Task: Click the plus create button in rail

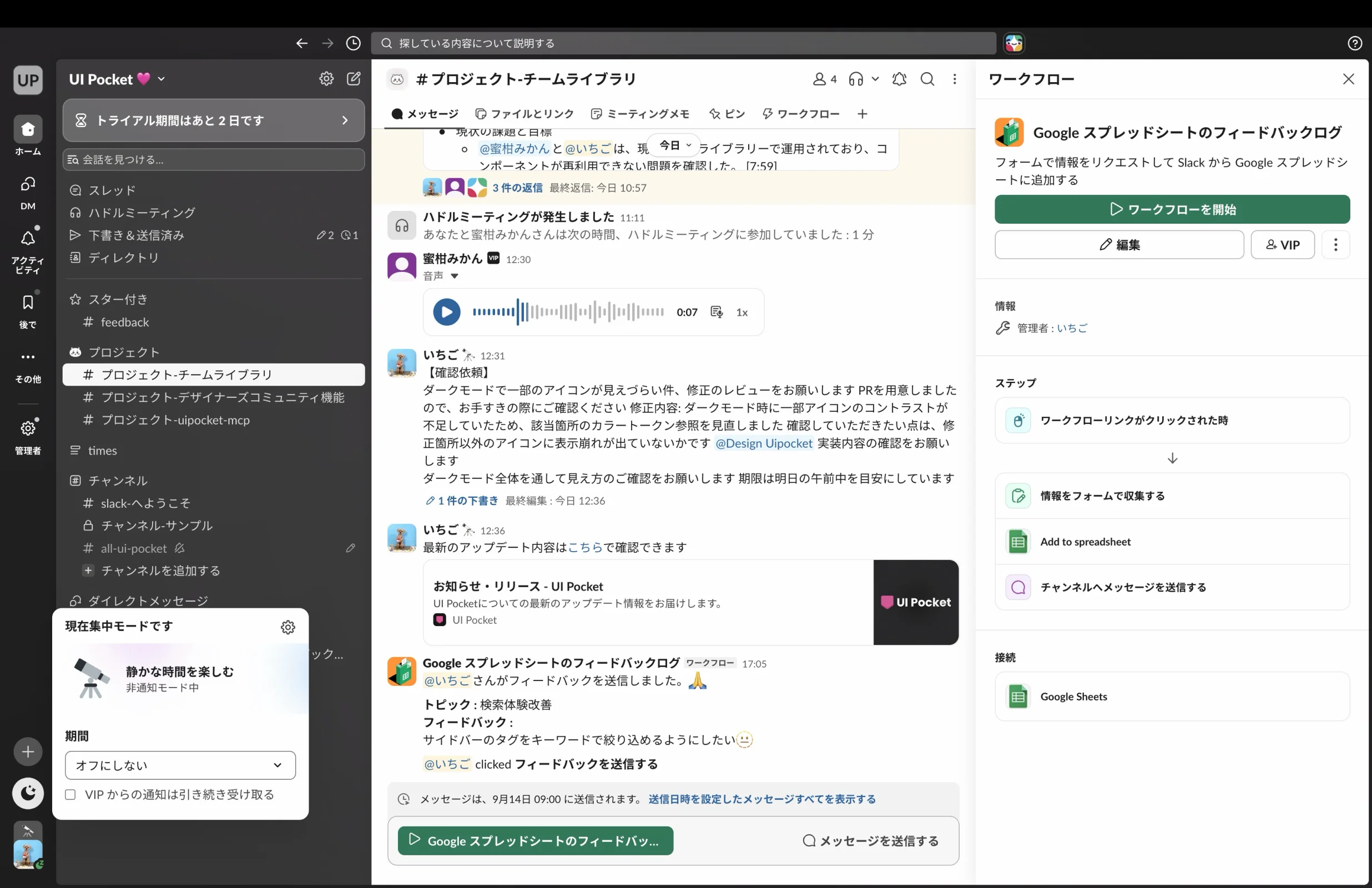Action: pyautogui.click(x=28, y=751)
